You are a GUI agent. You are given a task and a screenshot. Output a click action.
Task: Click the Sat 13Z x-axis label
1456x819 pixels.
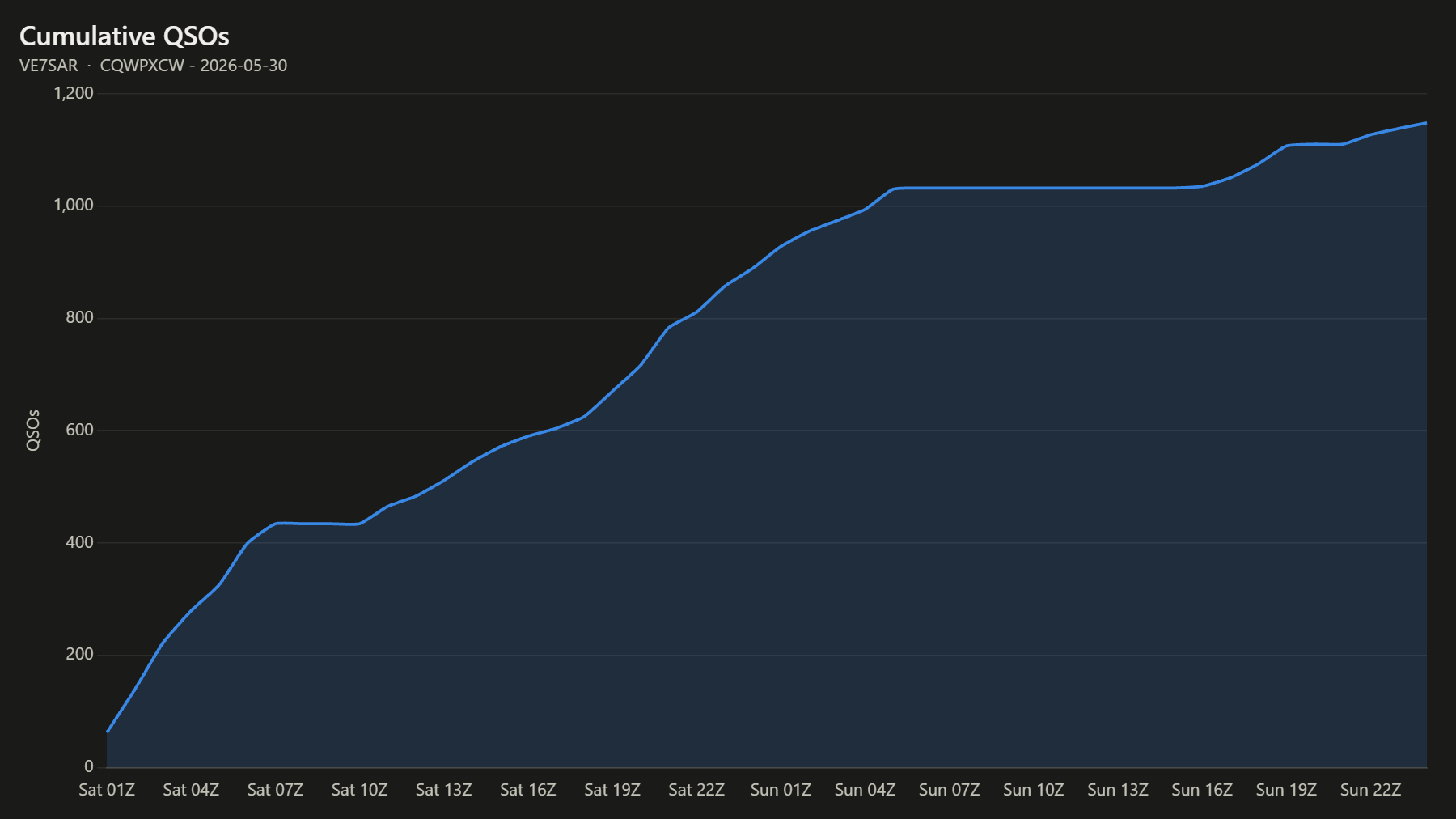(443, 790)
